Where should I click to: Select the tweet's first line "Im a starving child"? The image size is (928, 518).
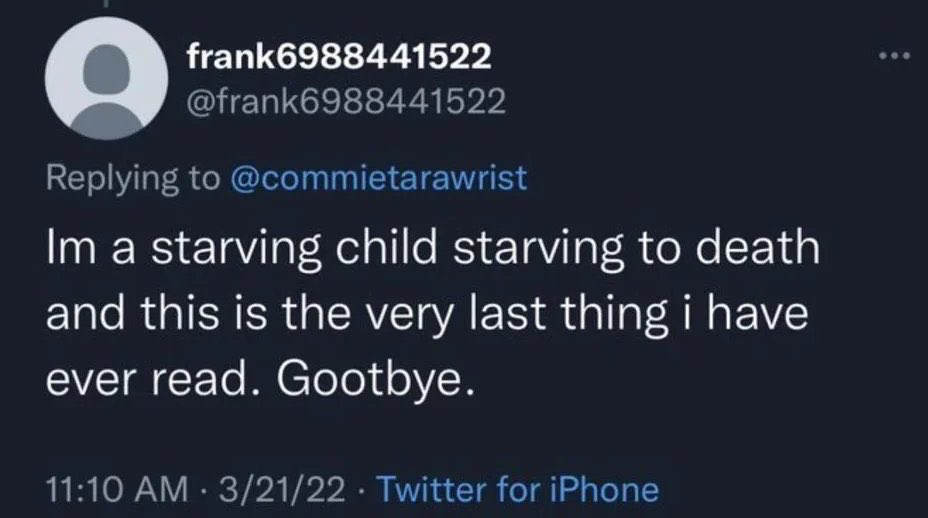(229, 249)
